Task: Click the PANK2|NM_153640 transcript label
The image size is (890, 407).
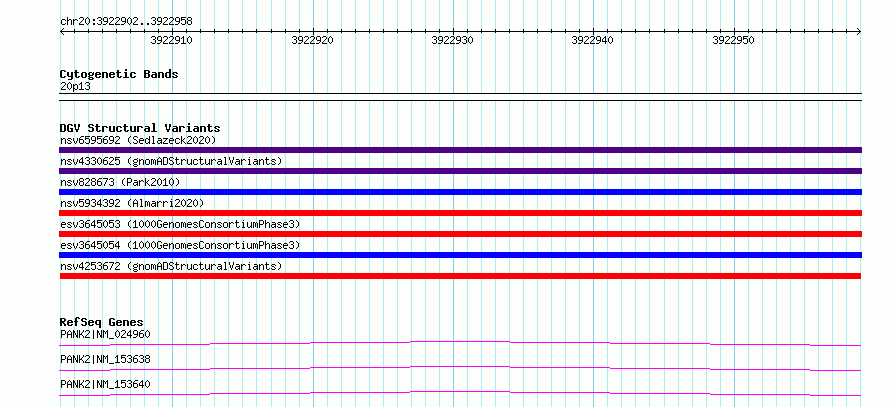Action: click(105, 384)
